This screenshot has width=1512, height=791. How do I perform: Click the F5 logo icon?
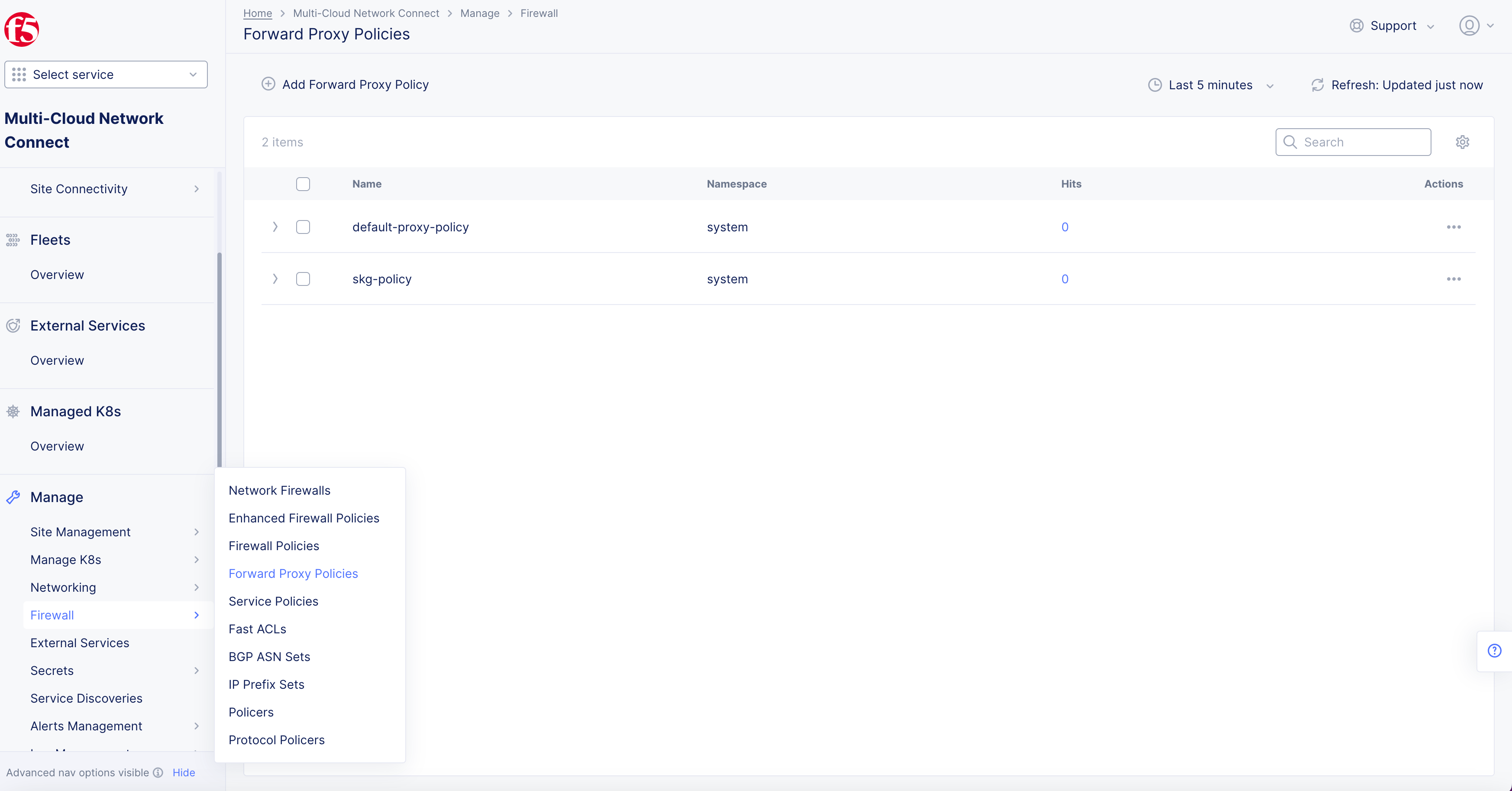point(22,29)
